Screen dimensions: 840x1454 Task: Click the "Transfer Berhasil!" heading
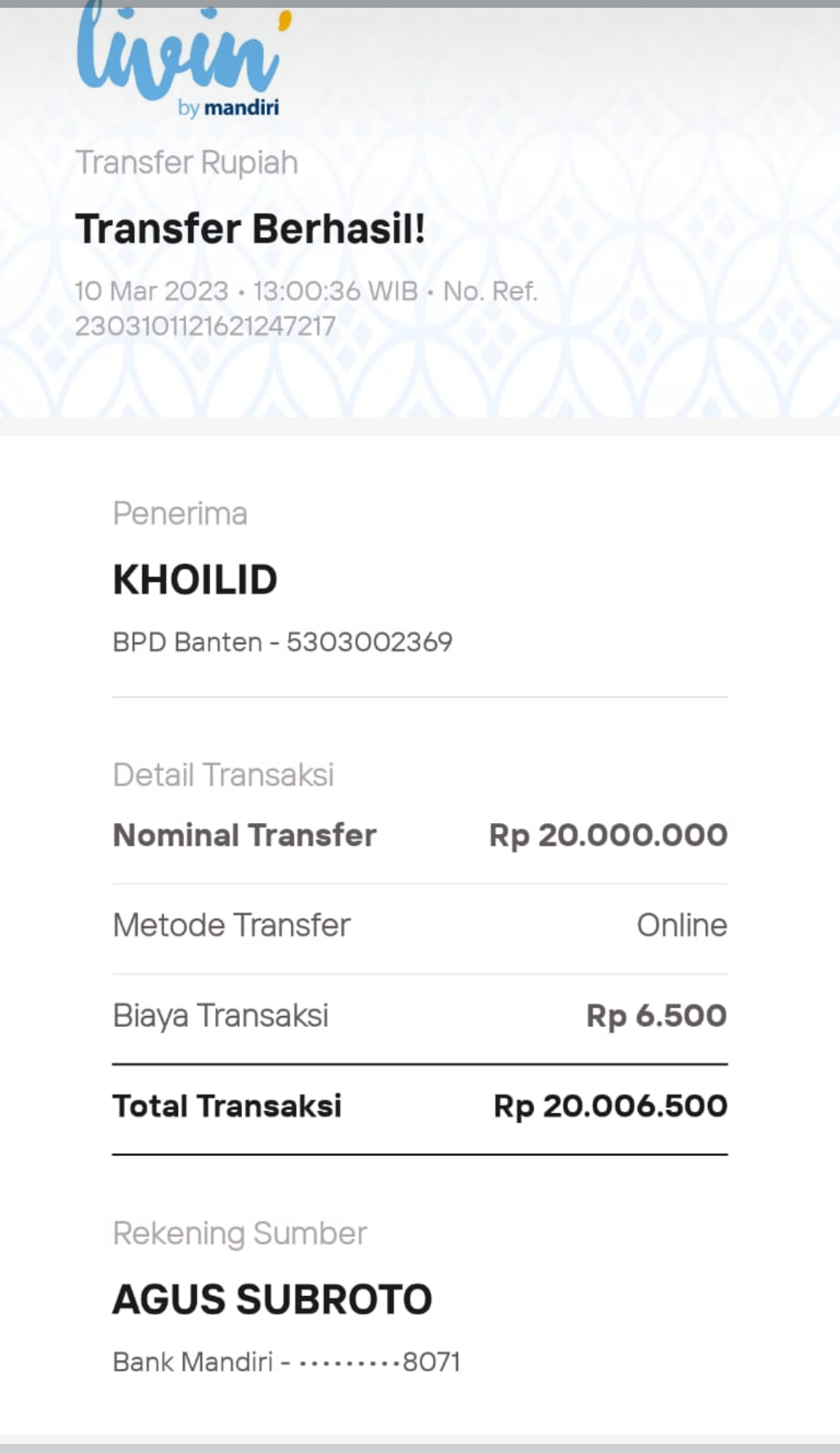point(250,229)
